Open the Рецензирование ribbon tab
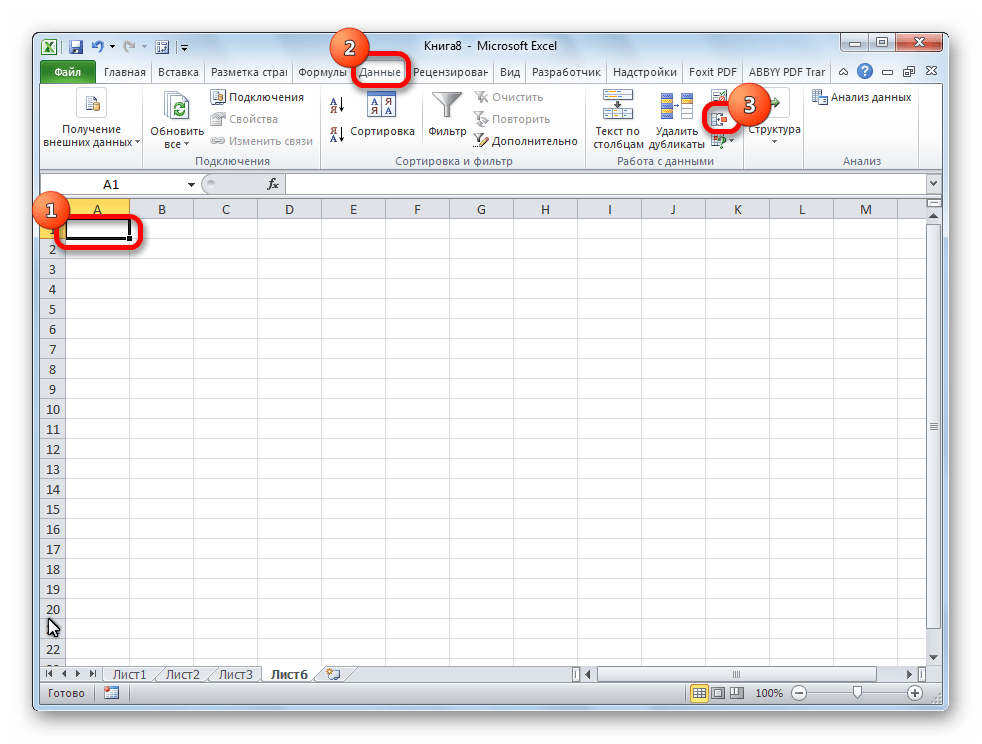Image resolution: width=982 pixels, height=744 pixels. click(x=450, y=72)
